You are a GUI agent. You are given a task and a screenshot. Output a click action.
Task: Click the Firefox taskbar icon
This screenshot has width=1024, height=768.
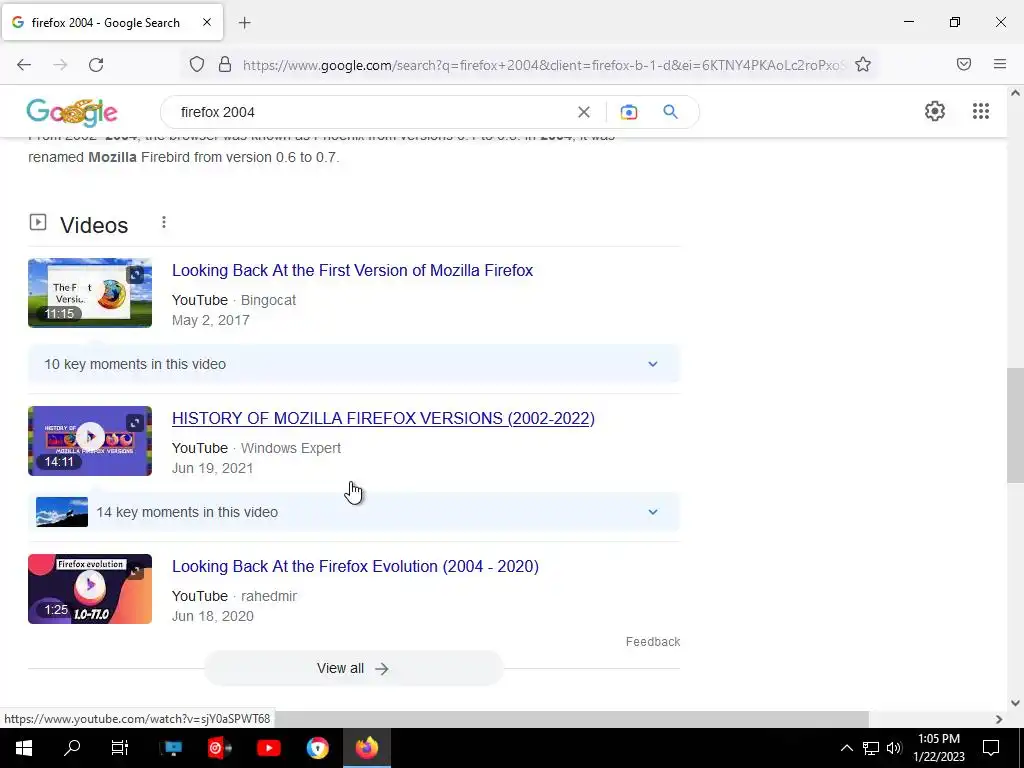click(367, 748)
